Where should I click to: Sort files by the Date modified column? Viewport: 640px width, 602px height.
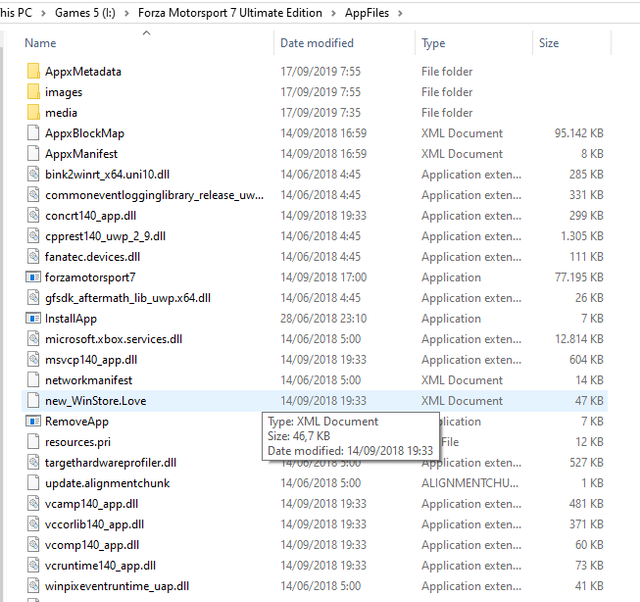click(317, 43)
